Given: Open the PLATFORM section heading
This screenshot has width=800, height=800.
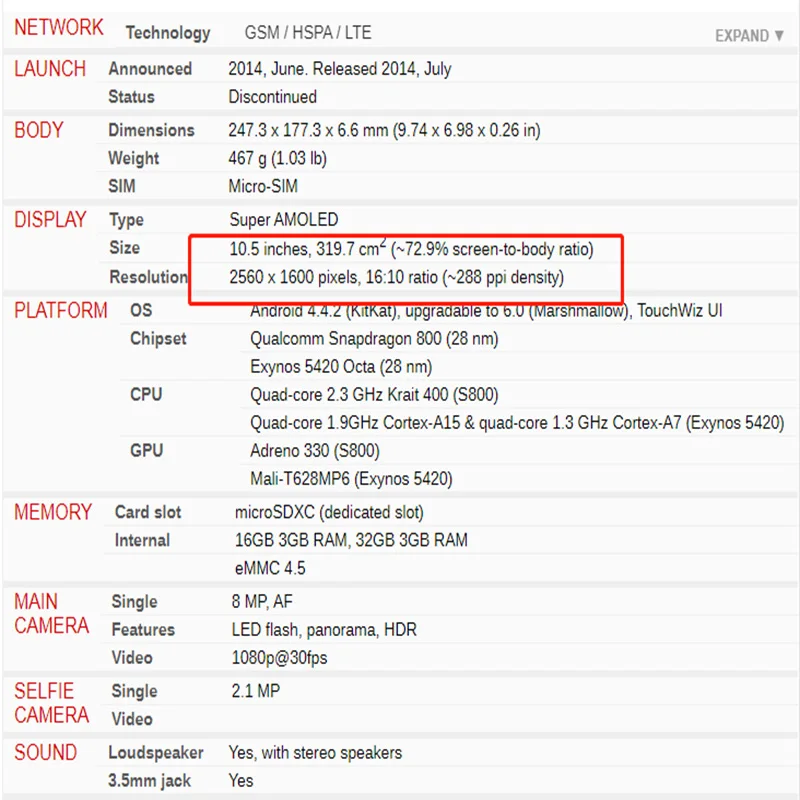Looking at the screenshot, I should [61, 311].
